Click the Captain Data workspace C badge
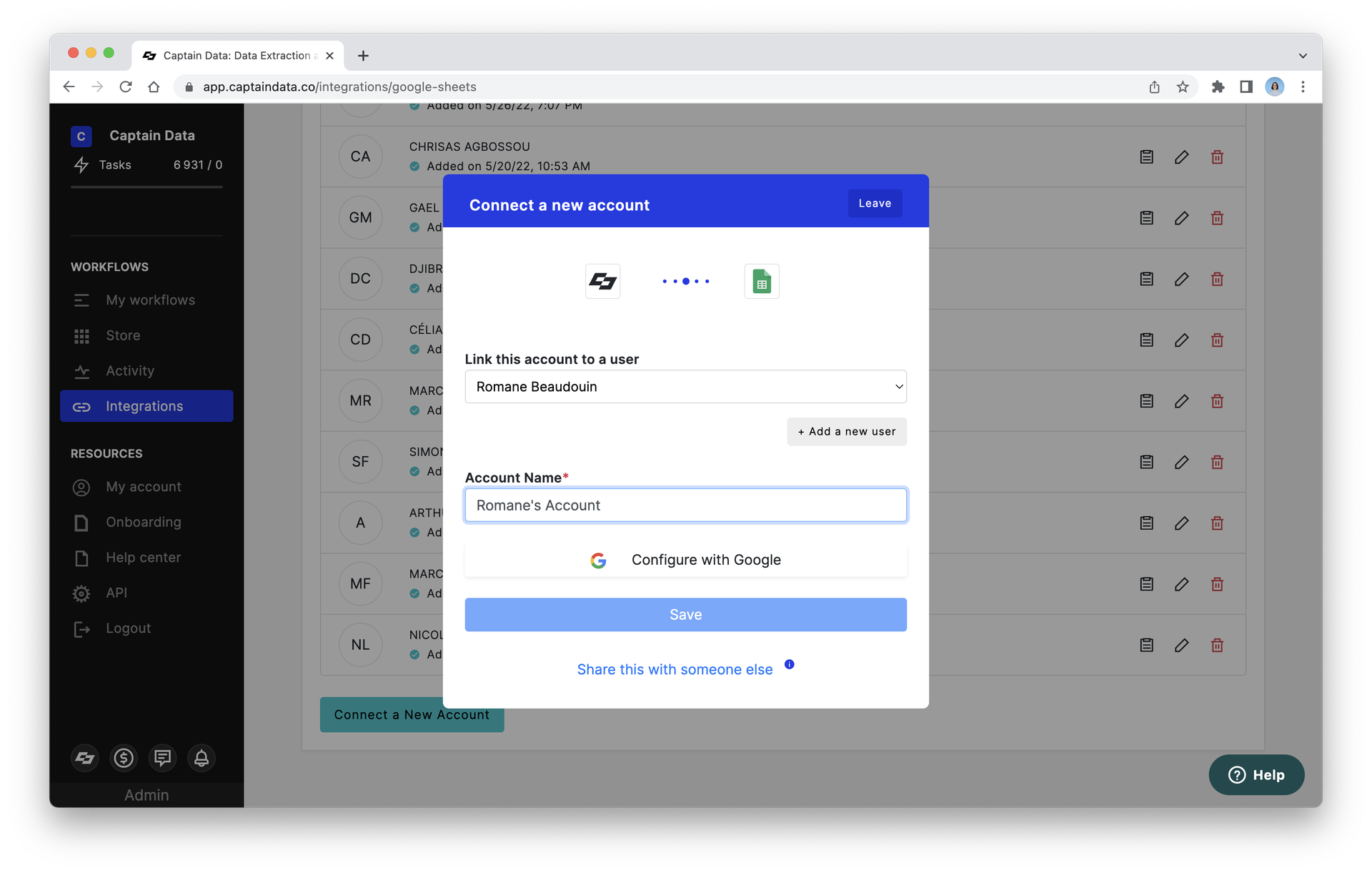Screen dimensions: 1372x873 point(81,136)
